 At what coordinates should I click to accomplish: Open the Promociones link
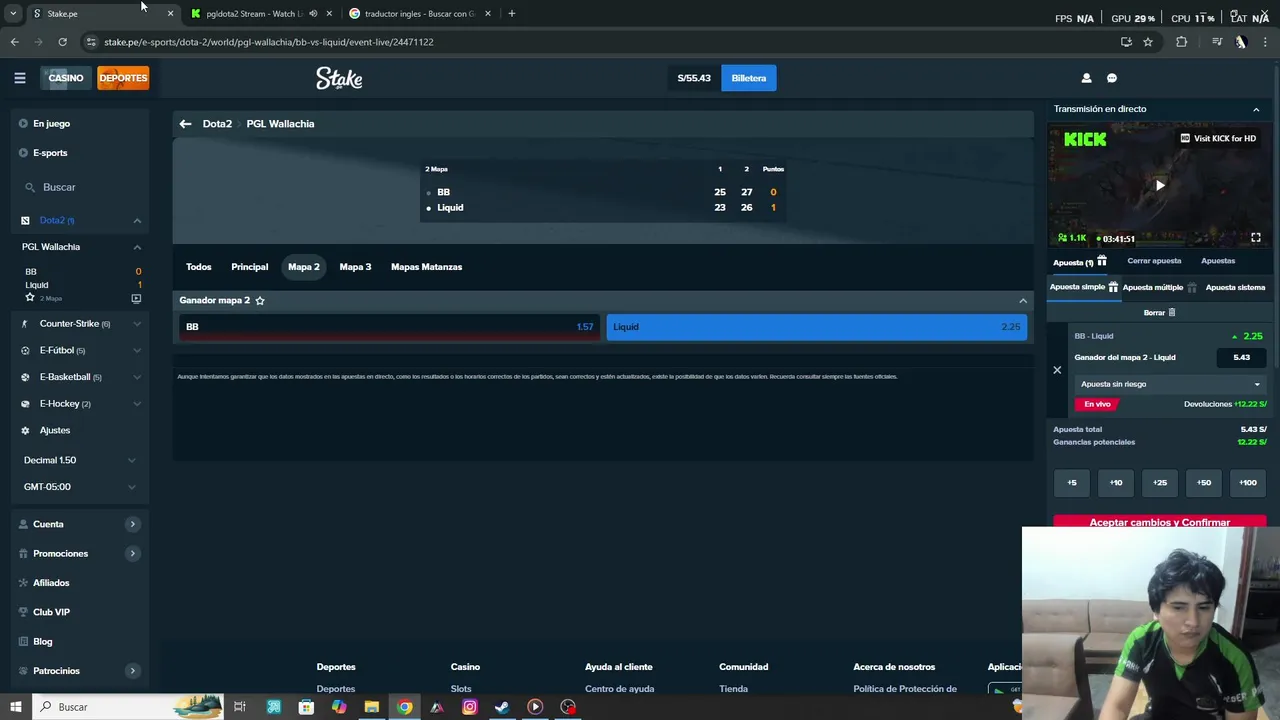(x=60, y=553)
